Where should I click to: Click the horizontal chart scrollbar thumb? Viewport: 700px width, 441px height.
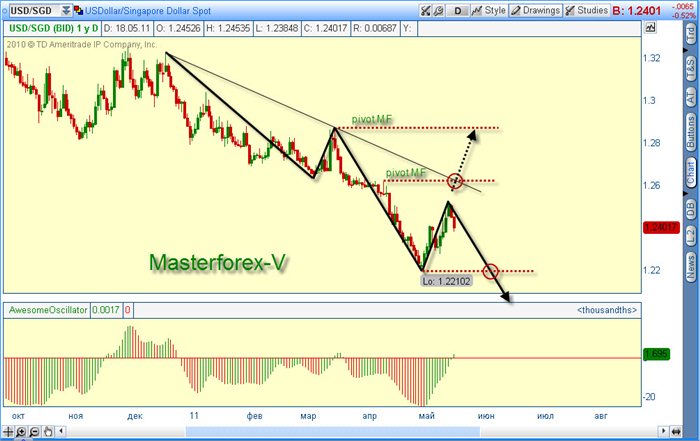point(333,432)
